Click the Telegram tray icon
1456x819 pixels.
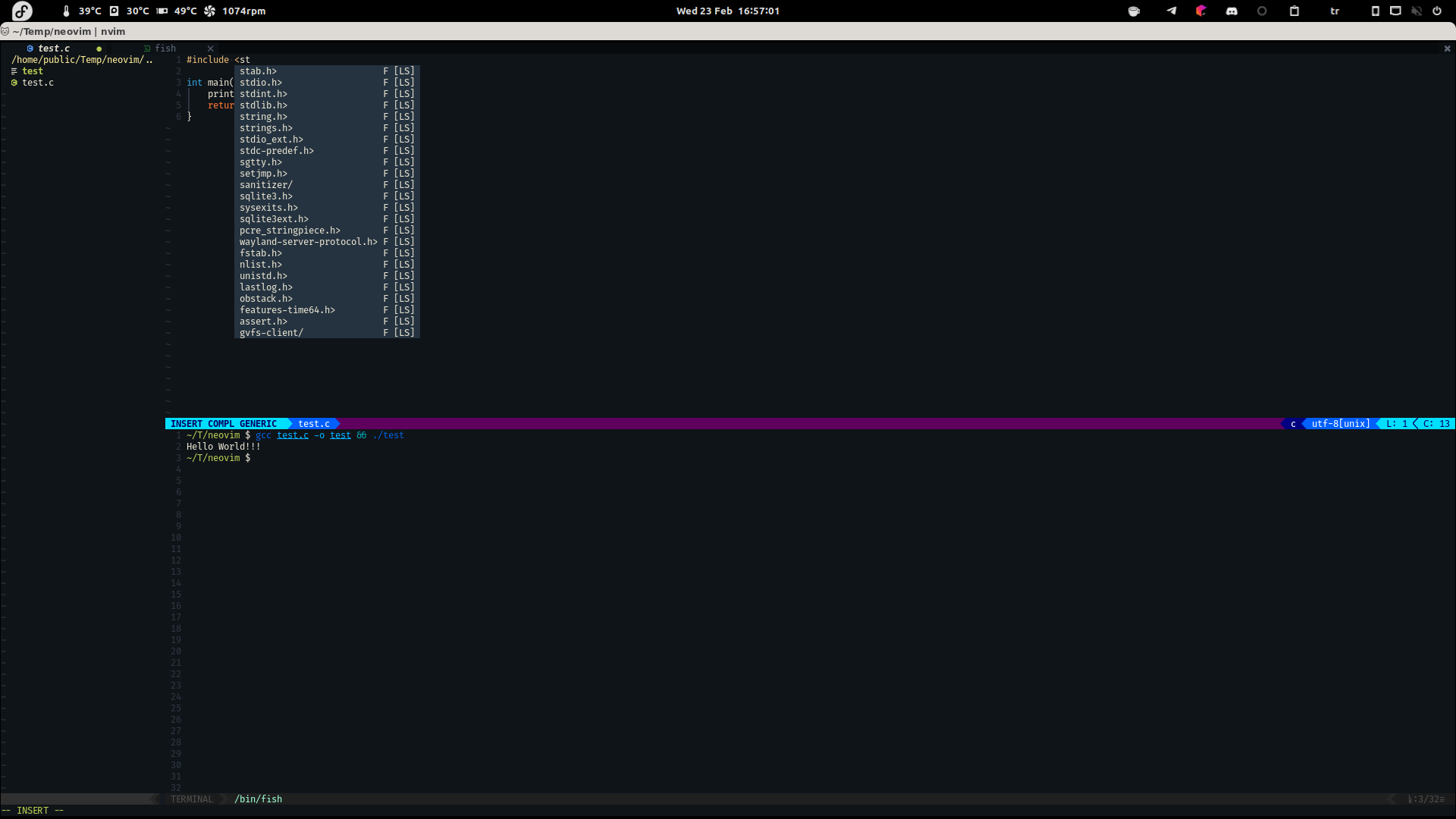click(x=1172, y=11)
